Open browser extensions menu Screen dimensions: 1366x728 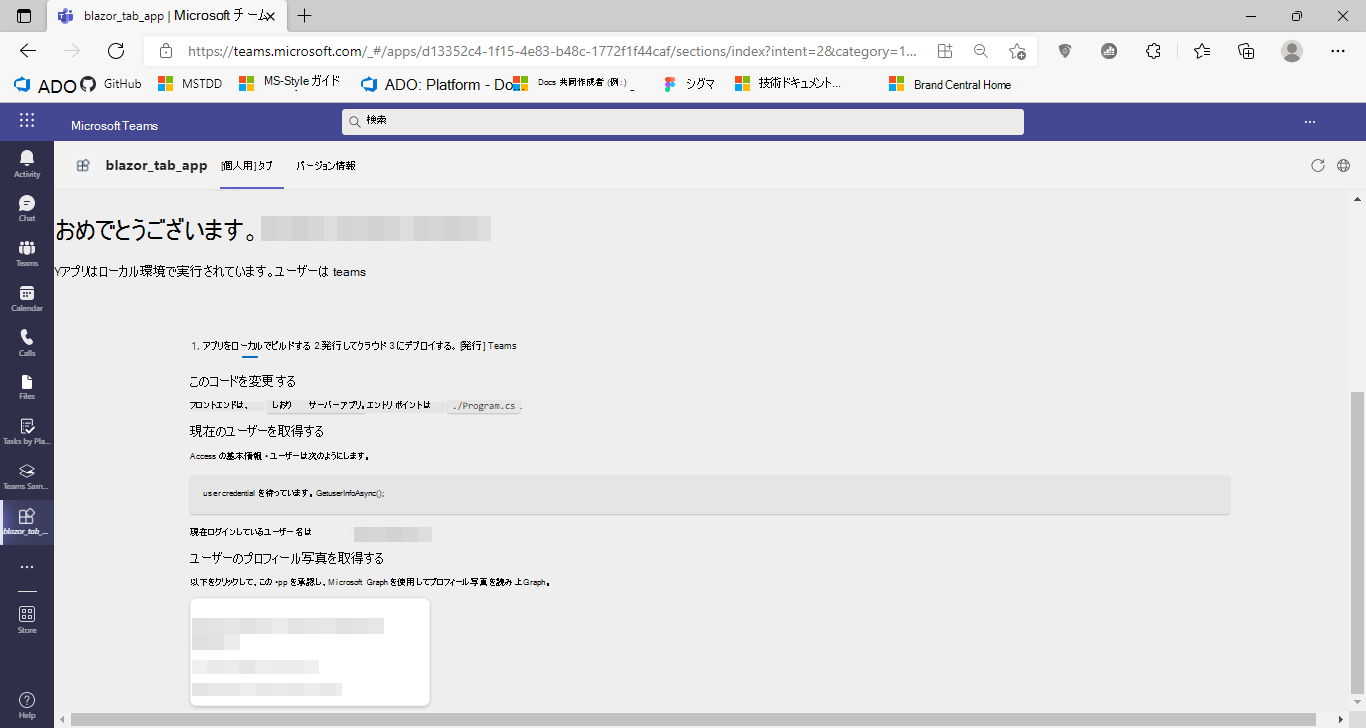click(1153, 51)
